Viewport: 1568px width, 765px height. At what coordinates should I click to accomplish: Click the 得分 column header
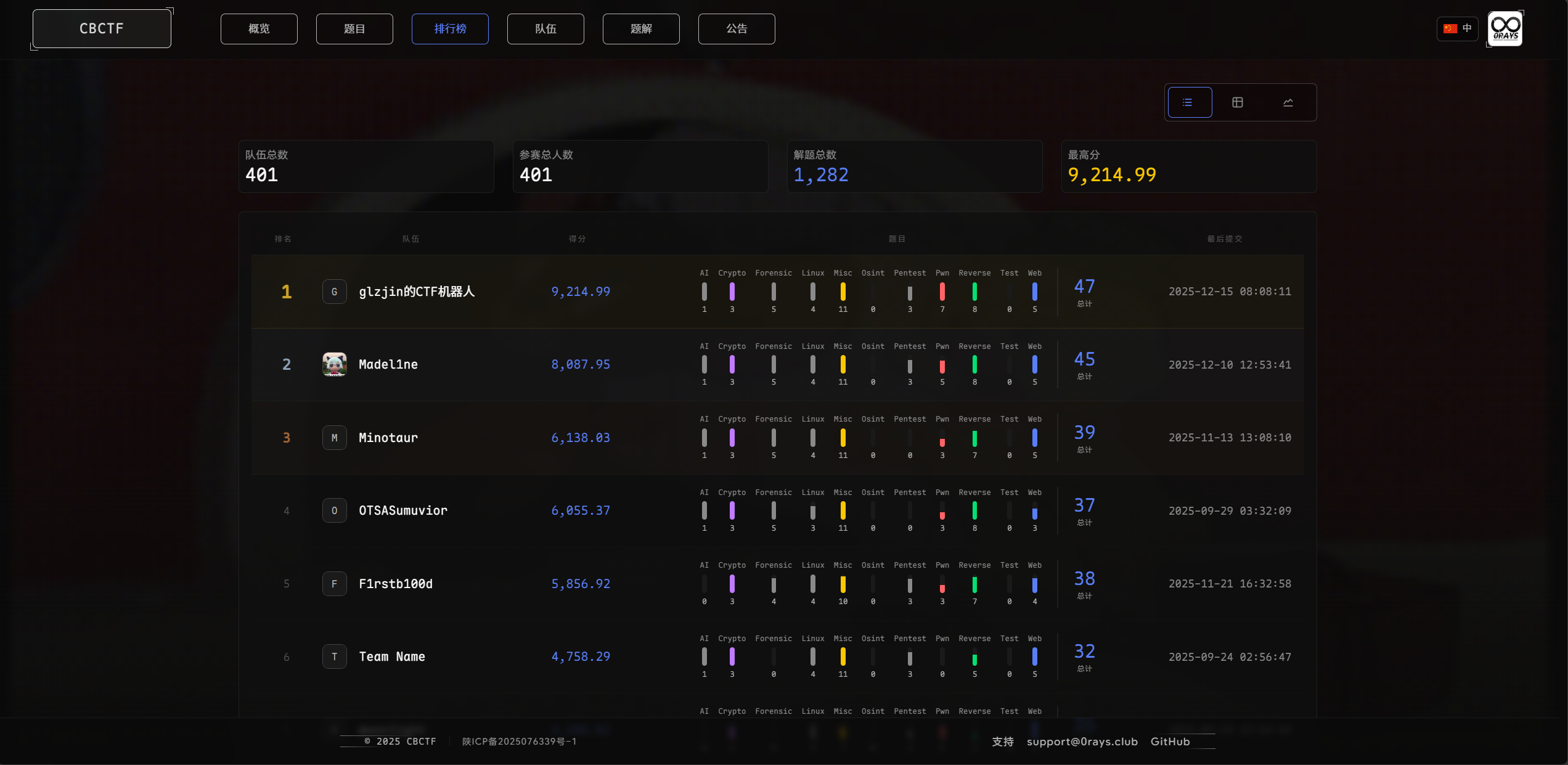click(577, 239)
